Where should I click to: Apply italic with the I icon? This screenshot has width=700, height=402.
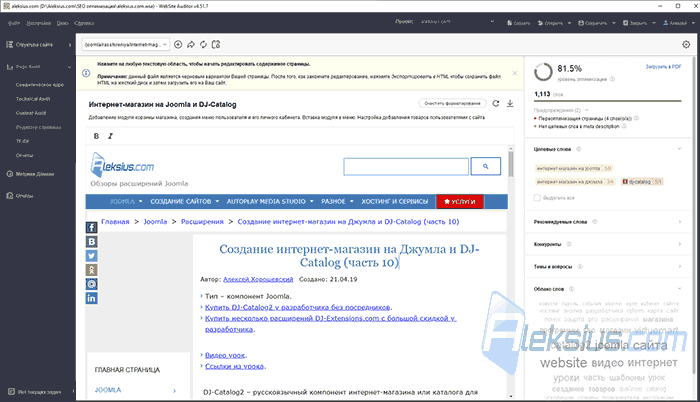[110, 136]
